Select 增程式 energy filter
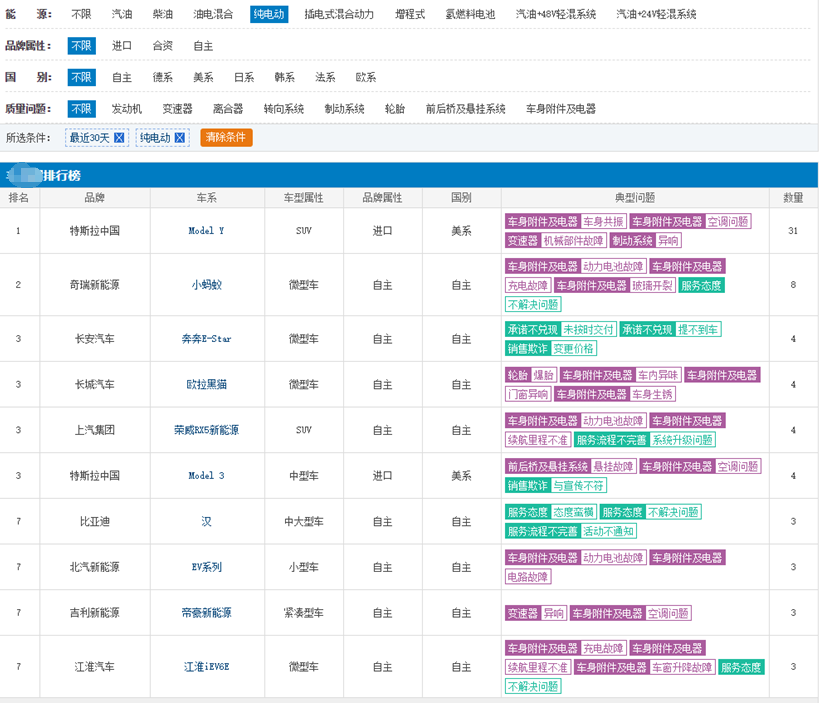The height and width of the screenshot is (706, 820). click(410, 14)
